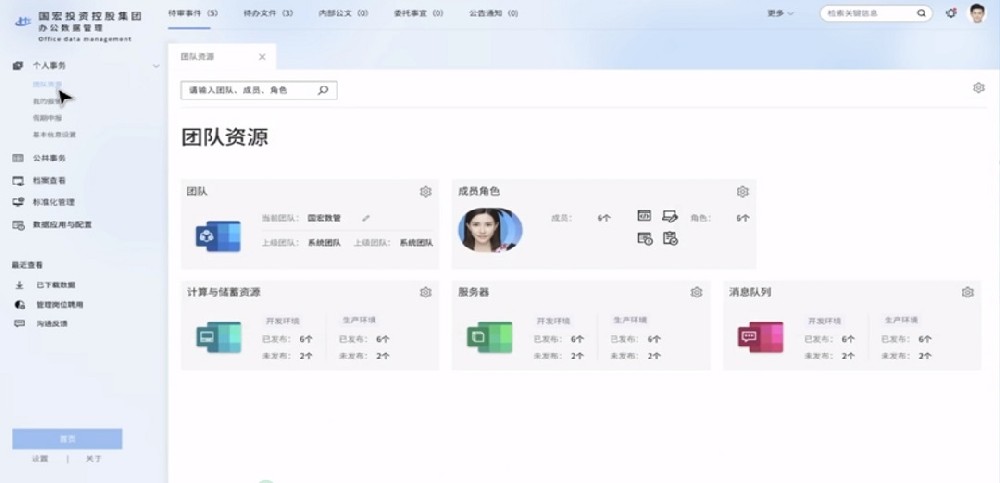Click the blue 团队 card logo
This screenshot has width=1000, height=483.
218,236
